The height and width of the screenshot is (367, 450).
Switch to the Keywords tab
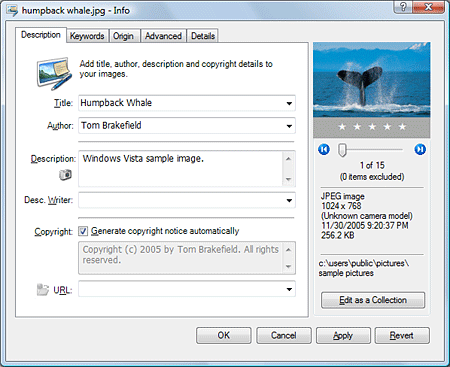coord(87,36)
